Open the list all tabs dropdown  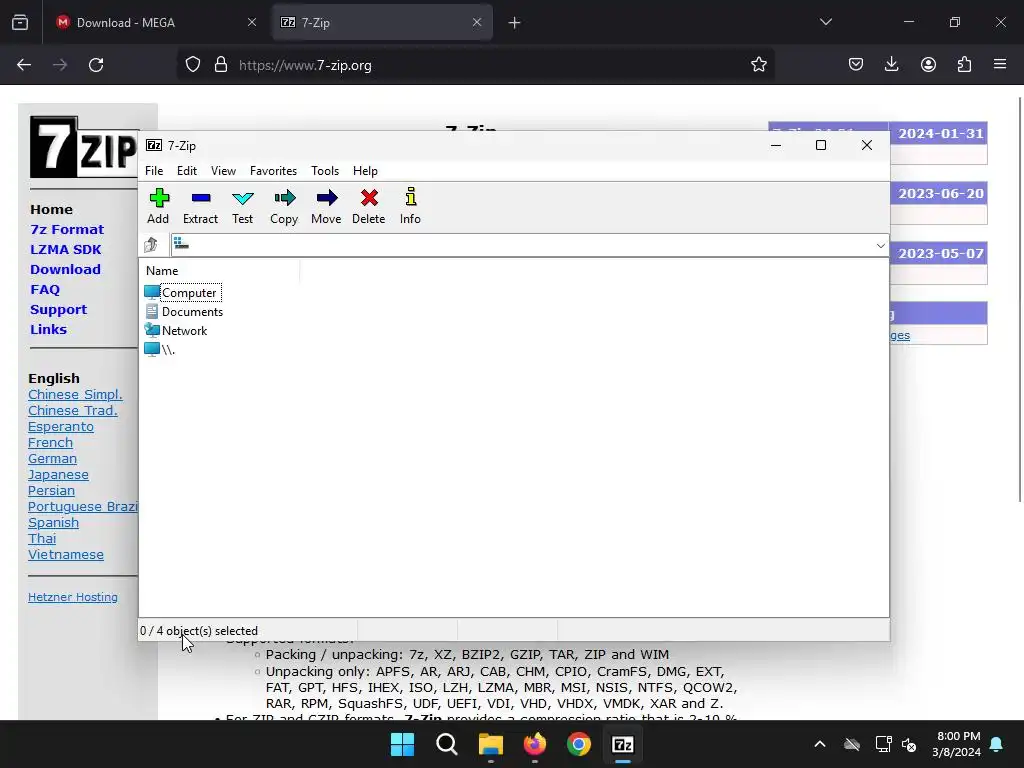(826, 22)
